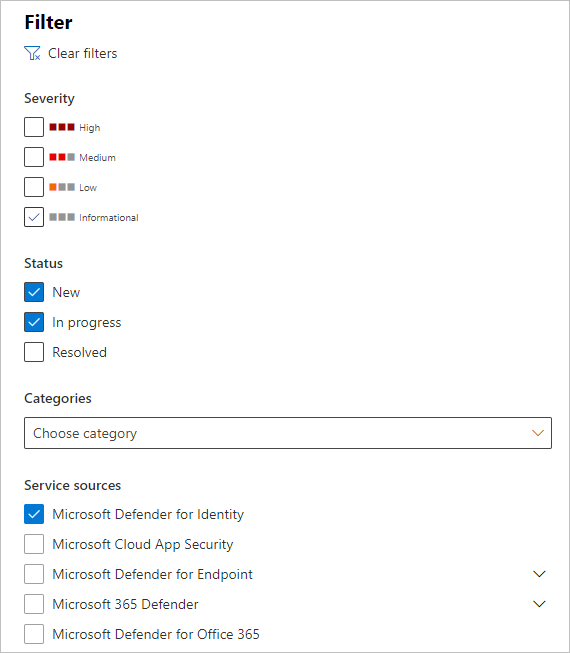Click the Categories heading
This screenshot has height=653, width=570.
pos(58,399)
